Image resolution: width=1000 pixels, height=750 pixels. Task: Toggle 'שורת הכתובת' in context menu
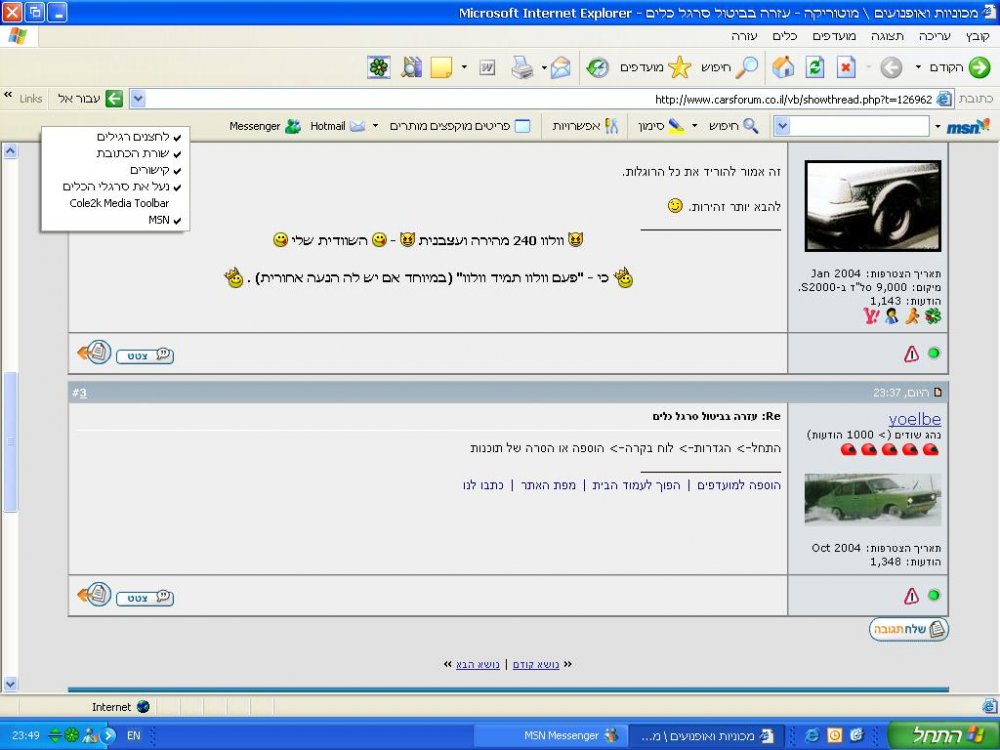(115, 154)
